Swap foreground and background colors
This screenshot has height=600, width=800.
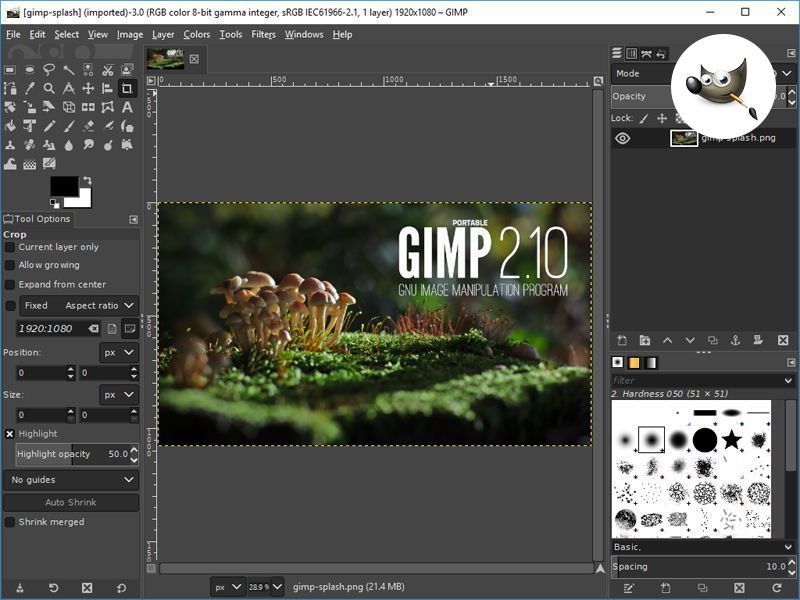click(87, 180)
